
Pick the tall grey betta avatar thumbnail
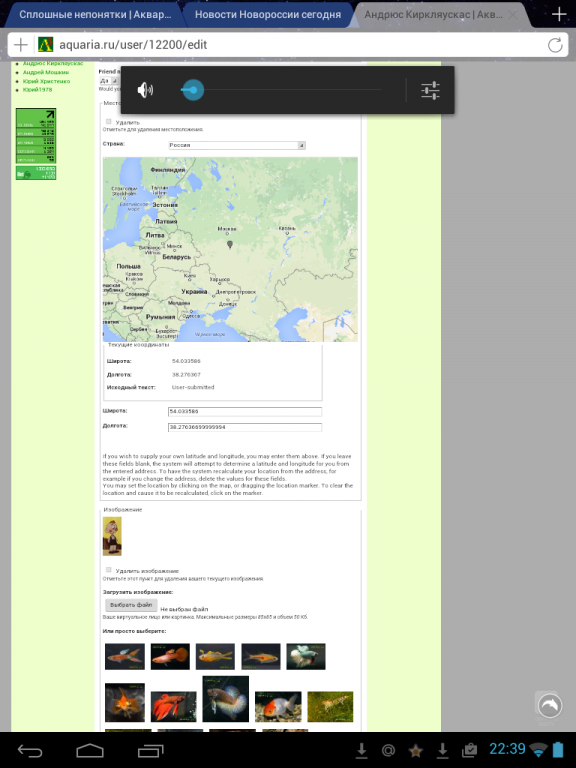coord(225,699)
